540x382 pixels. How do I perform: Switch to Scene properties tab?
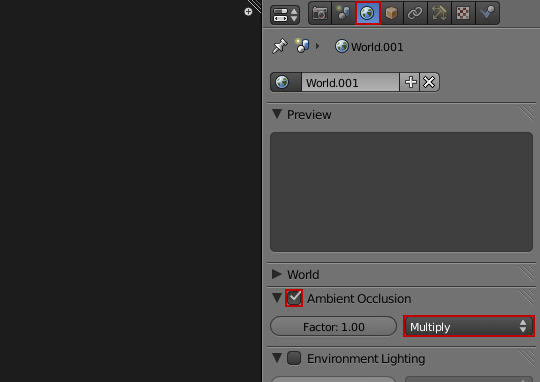(343, 13)
